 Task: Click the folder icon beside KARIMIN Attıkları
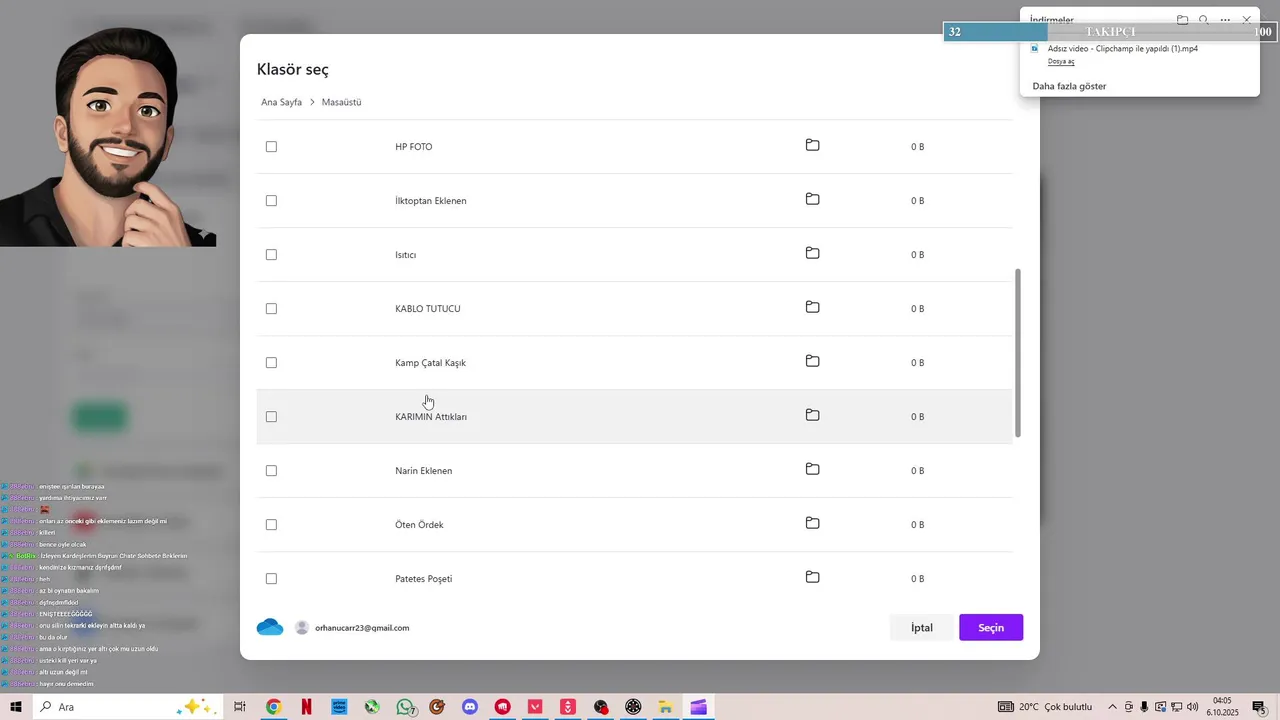(x=812, y=416)
